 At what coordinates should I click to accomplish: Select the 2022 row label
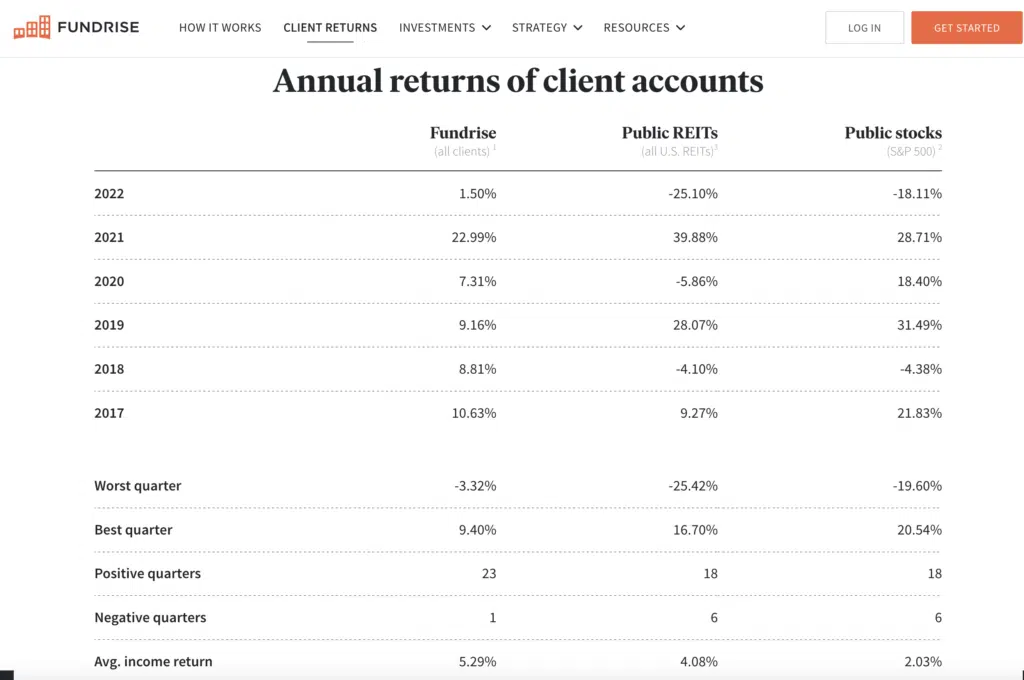[109, 194]
